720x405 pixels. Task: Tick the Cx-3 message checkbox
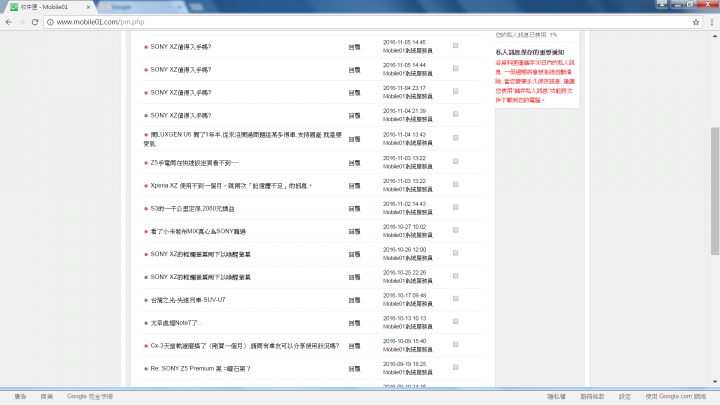click(x=456, y=344)
